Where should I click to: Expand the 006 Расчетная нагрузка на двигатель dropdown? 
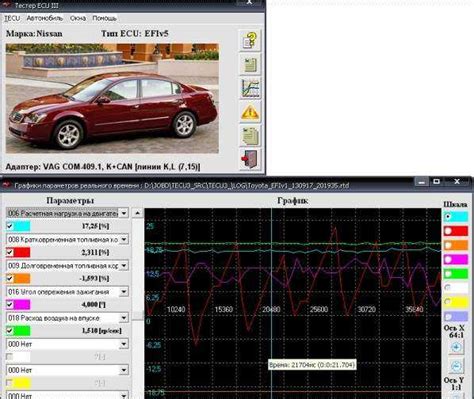[124, 213]
